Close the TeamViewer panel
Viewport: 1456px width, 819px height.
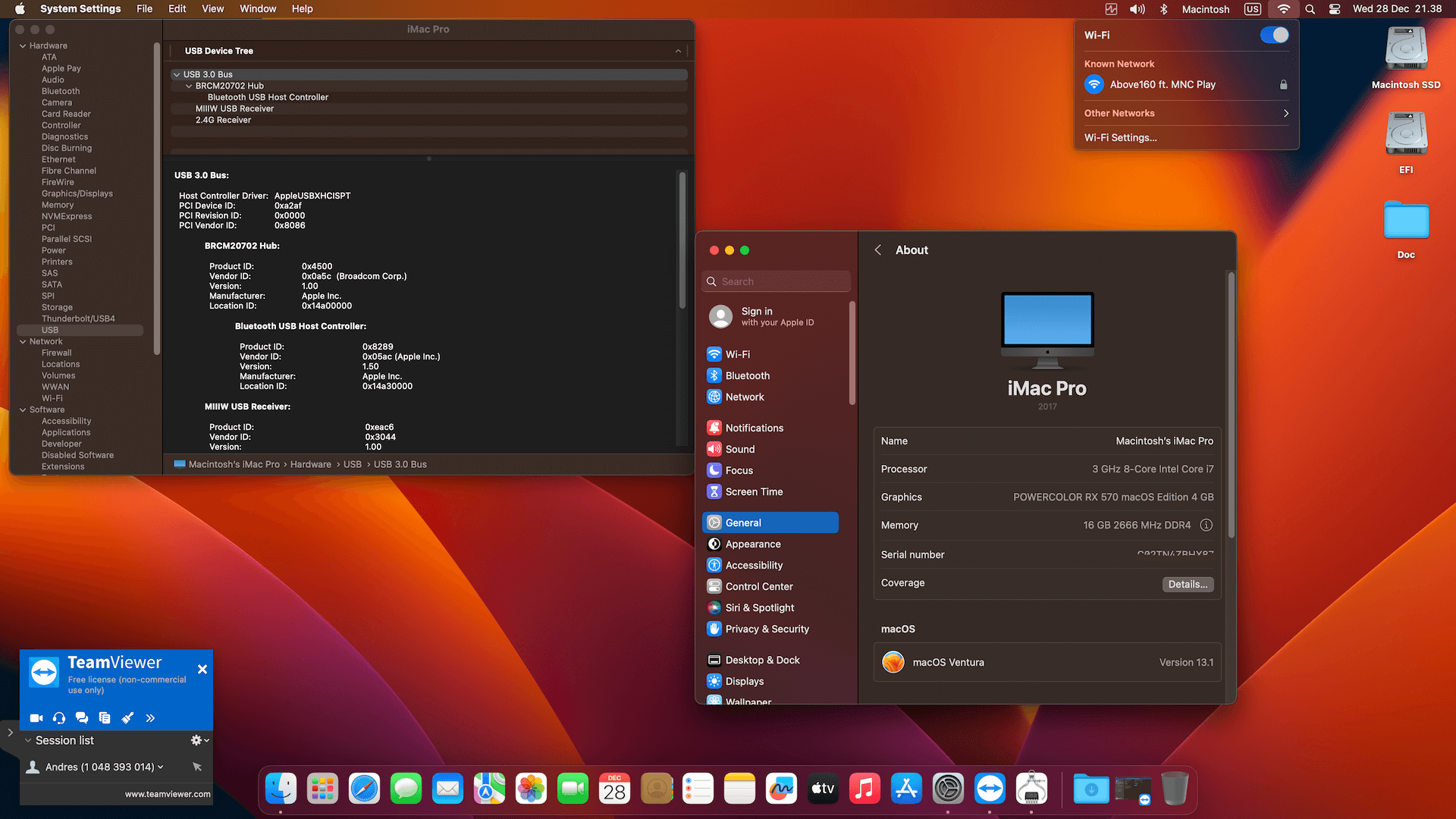click(x=202, y=670)
